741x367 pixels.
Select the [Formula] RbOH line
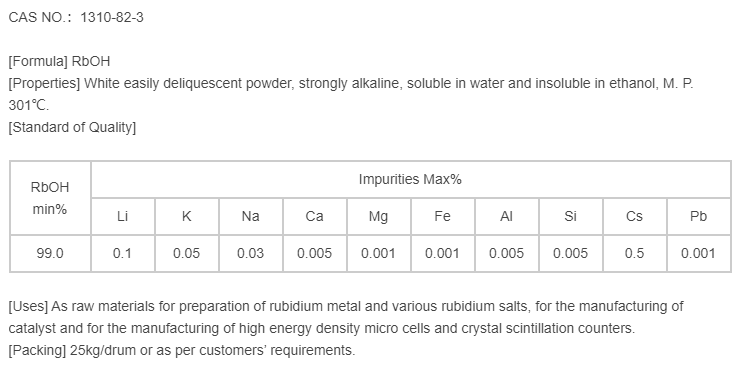pos(60,61)
